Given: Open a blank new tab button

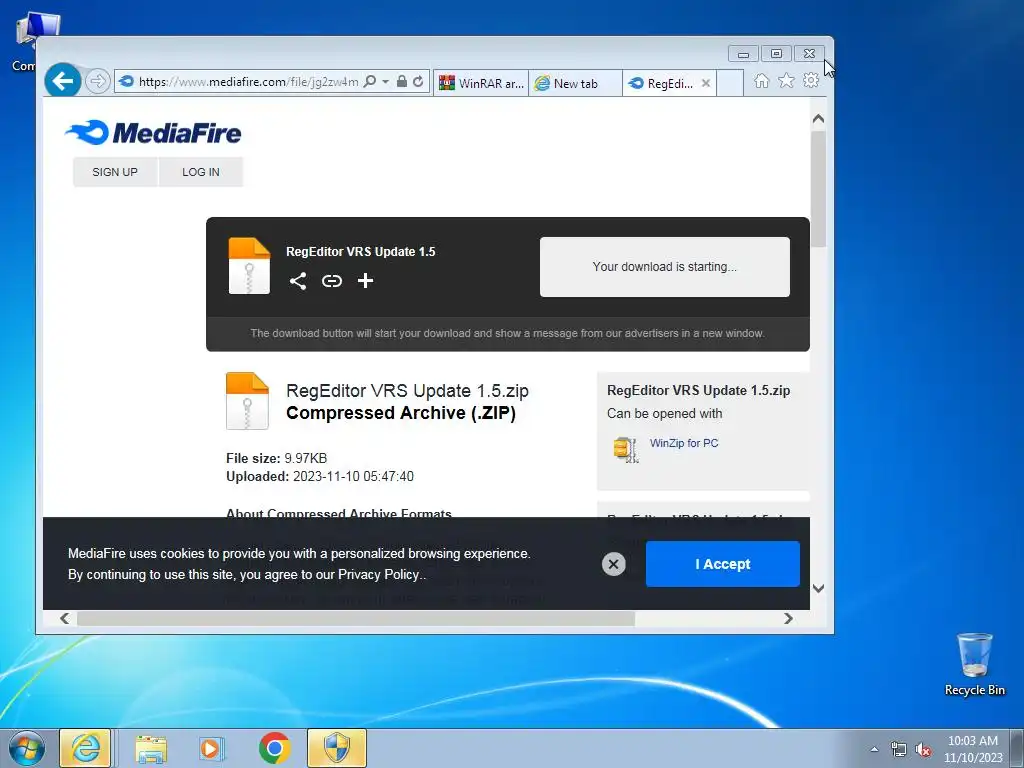Looking at the screenshot, I should 730,83.
